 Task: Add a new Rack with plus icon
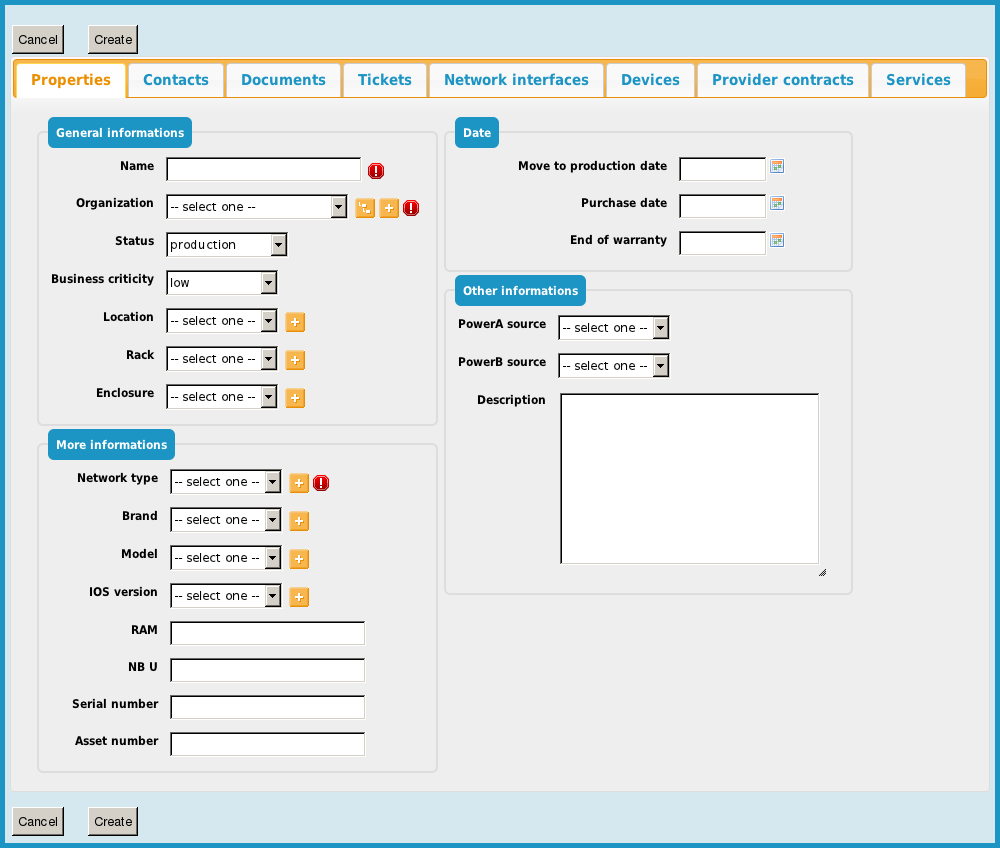(x=295, y=360)
